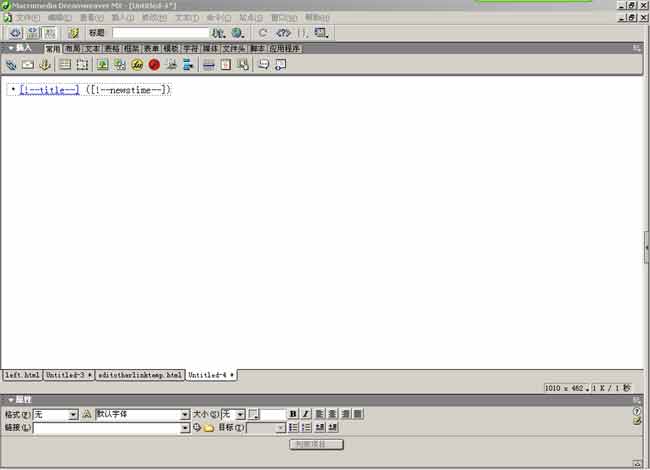Collapse the 属性 properties panel
Image resolution: width=650 pixels, height=470 pixels.
(x=11, y=400)
